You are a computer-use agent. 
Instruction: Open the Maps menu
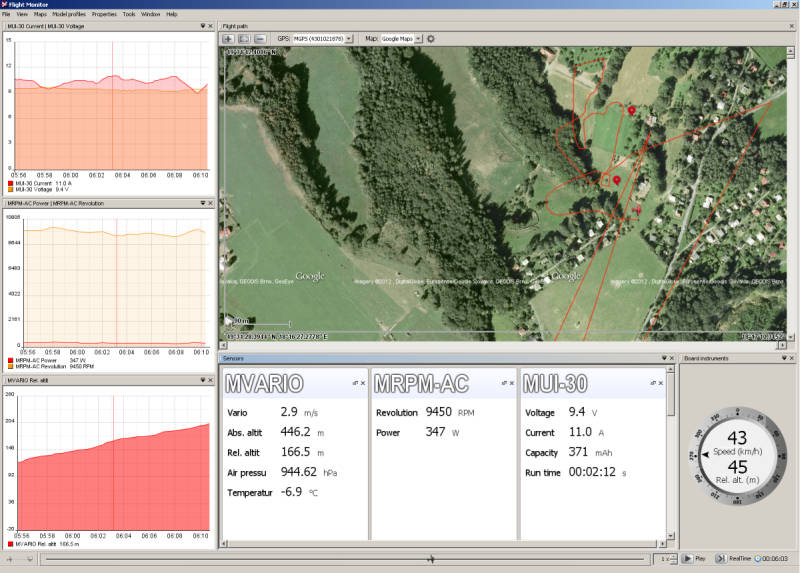click(x=40, y=14)
